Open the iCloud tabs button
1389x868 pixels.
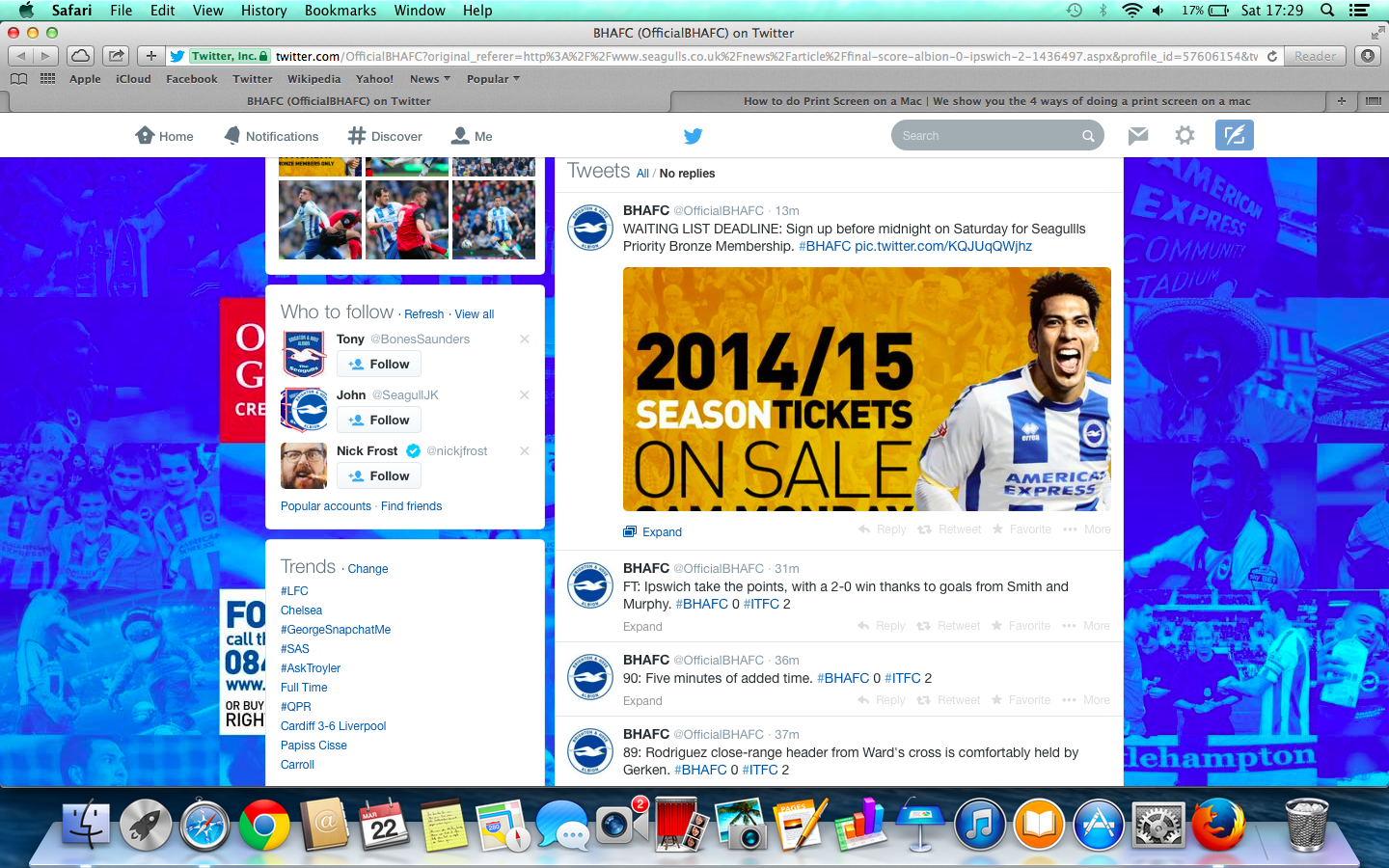pos(81,56)
